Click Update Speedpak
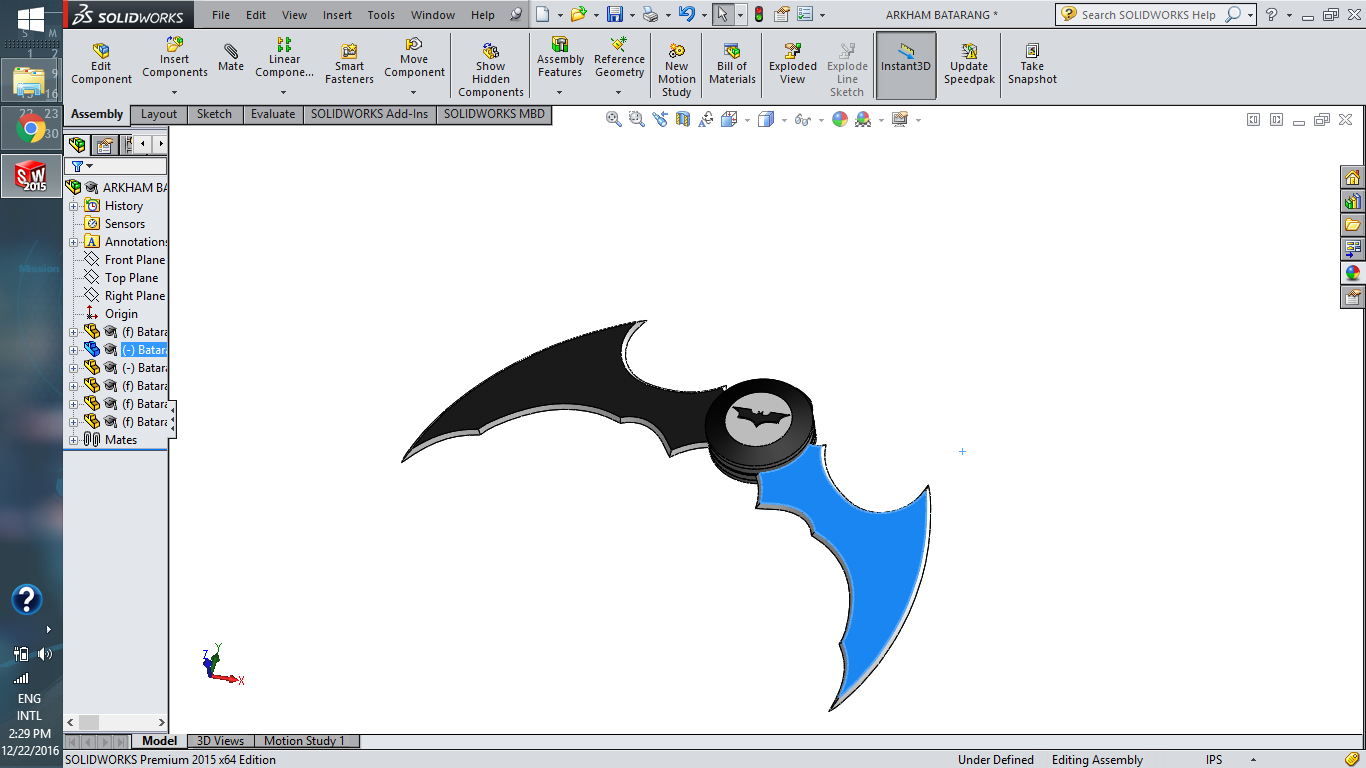Screen dimensions: 1366x768 tap(969, 65)
